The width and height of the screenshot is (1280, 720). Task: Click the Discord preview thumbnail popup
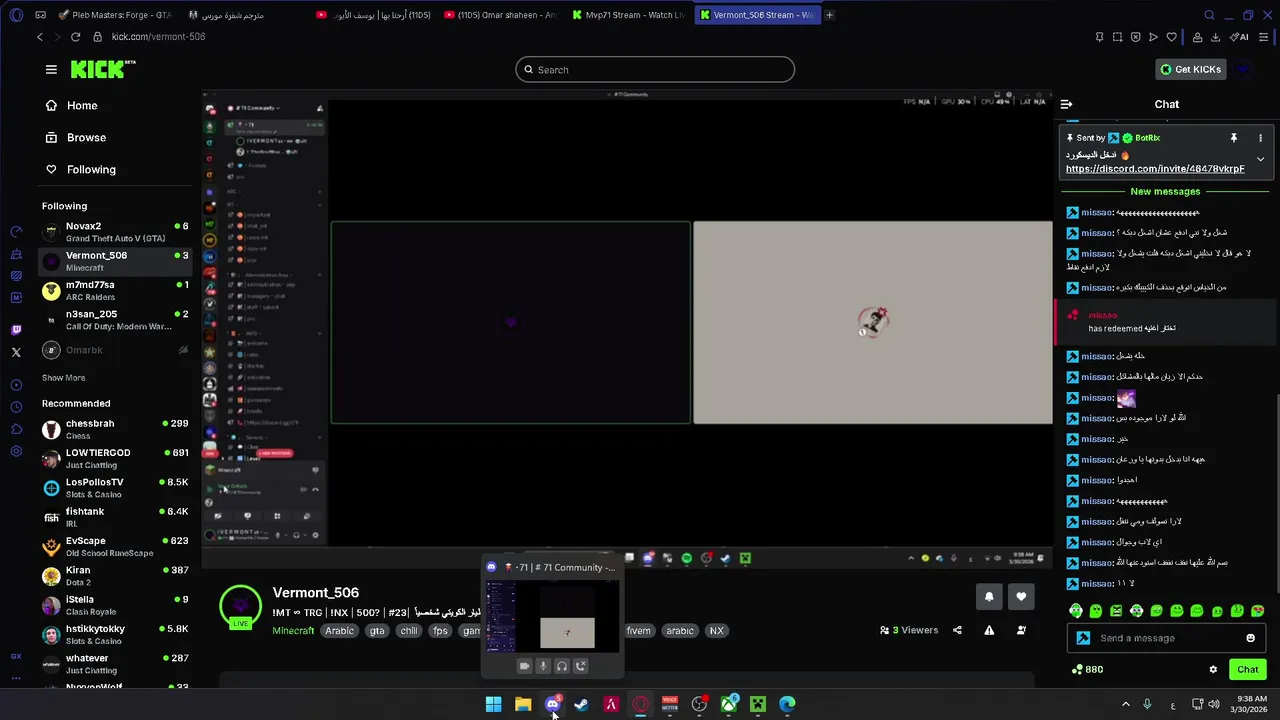(552, 617)
